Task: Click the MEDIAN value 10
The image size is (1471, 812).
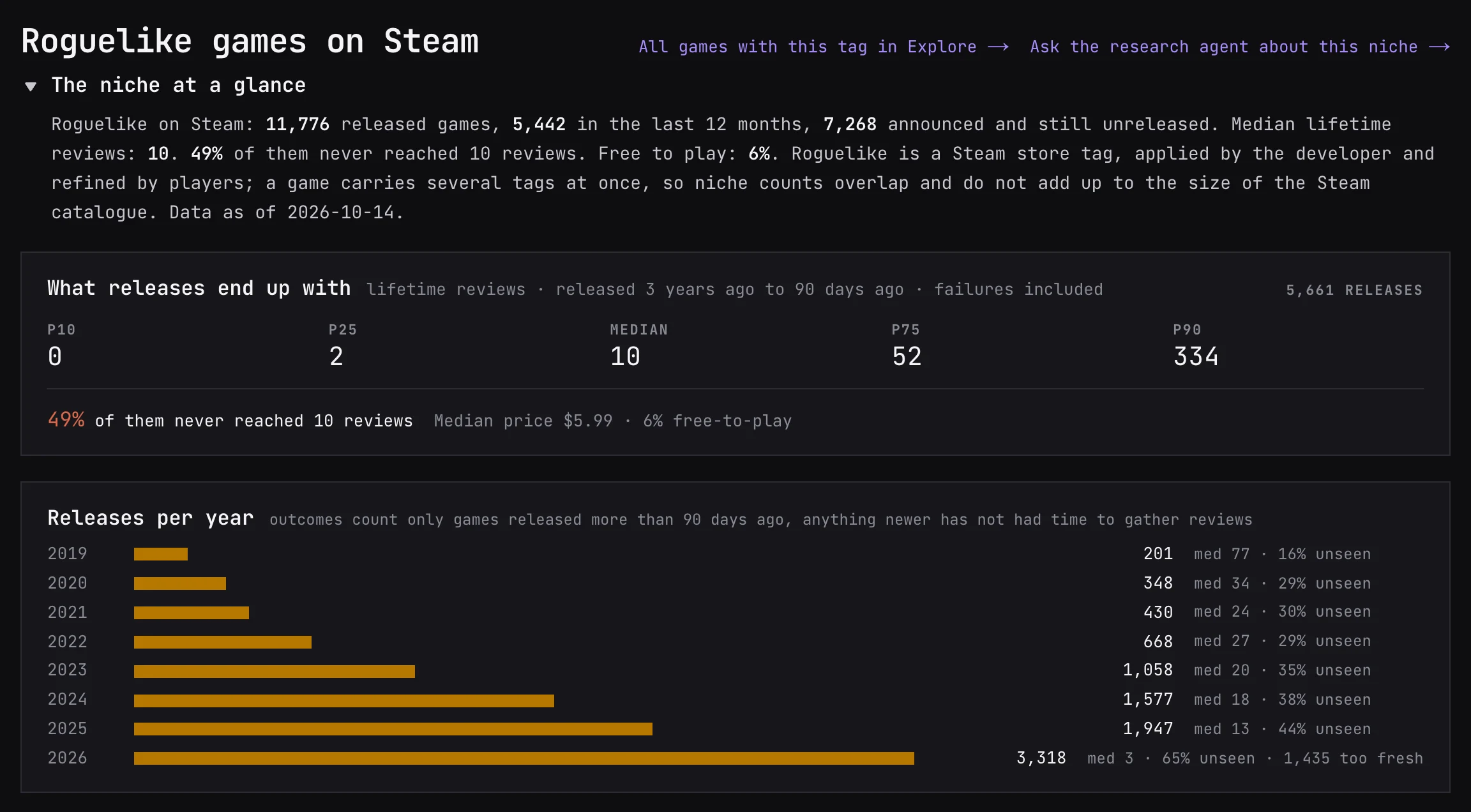Action: [625, 356]
